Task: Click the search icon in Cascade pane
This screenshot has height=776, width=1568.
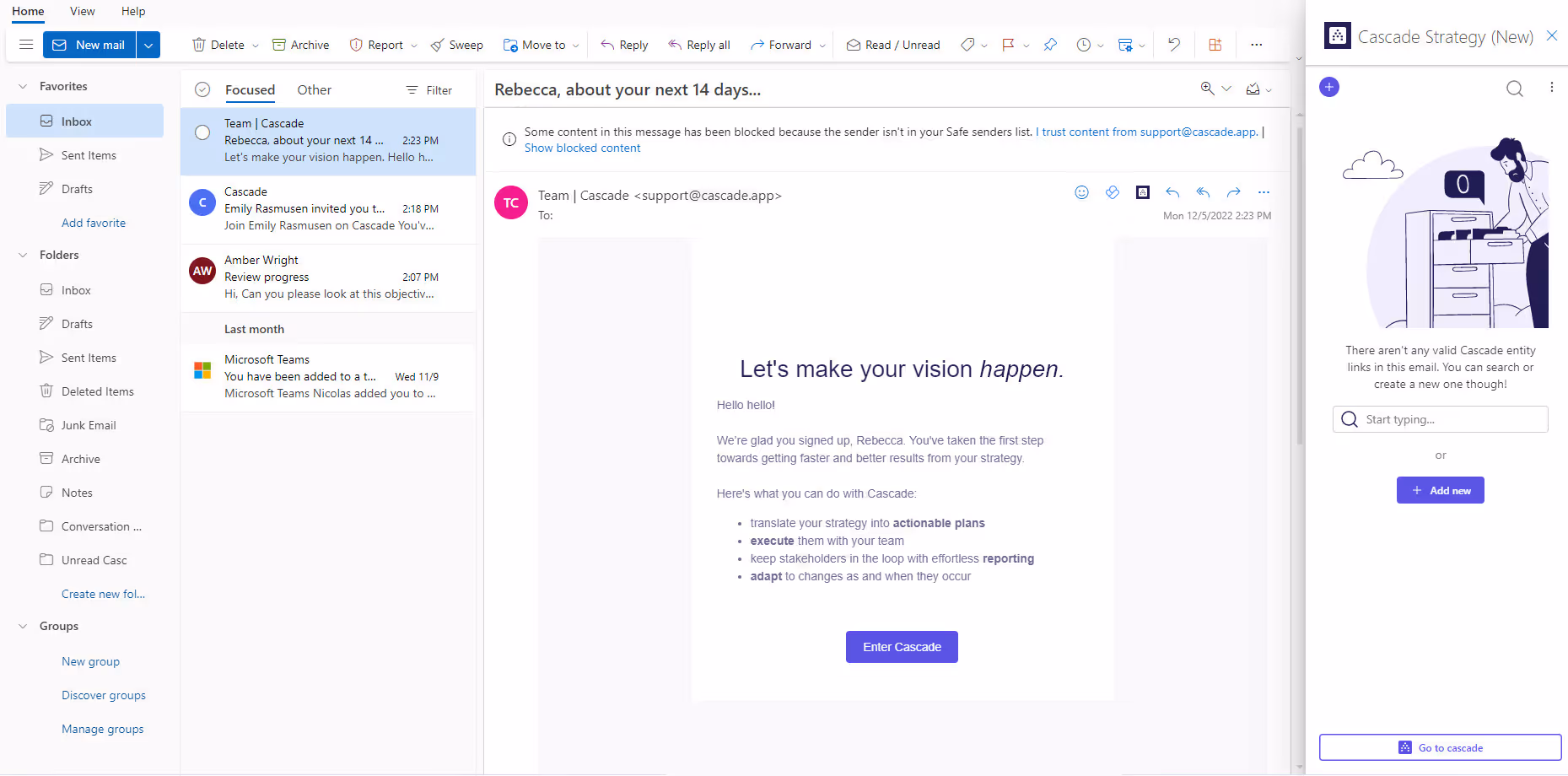Action: 1515,89
